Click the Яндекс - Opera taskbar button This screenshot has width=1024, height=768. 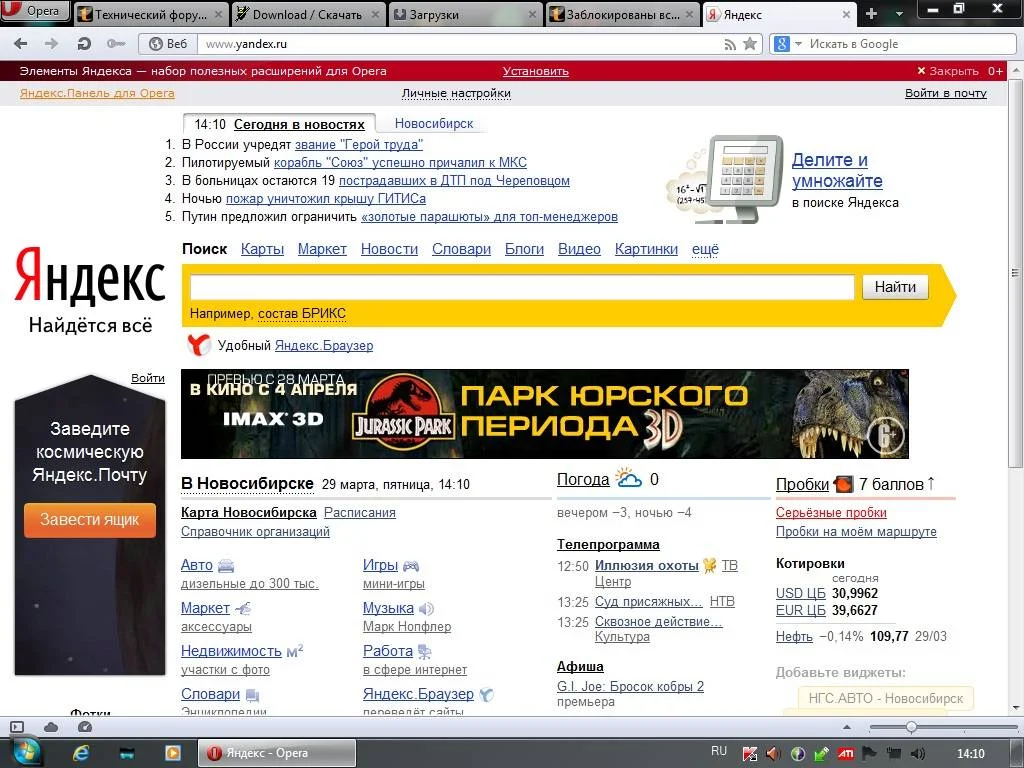277,753
